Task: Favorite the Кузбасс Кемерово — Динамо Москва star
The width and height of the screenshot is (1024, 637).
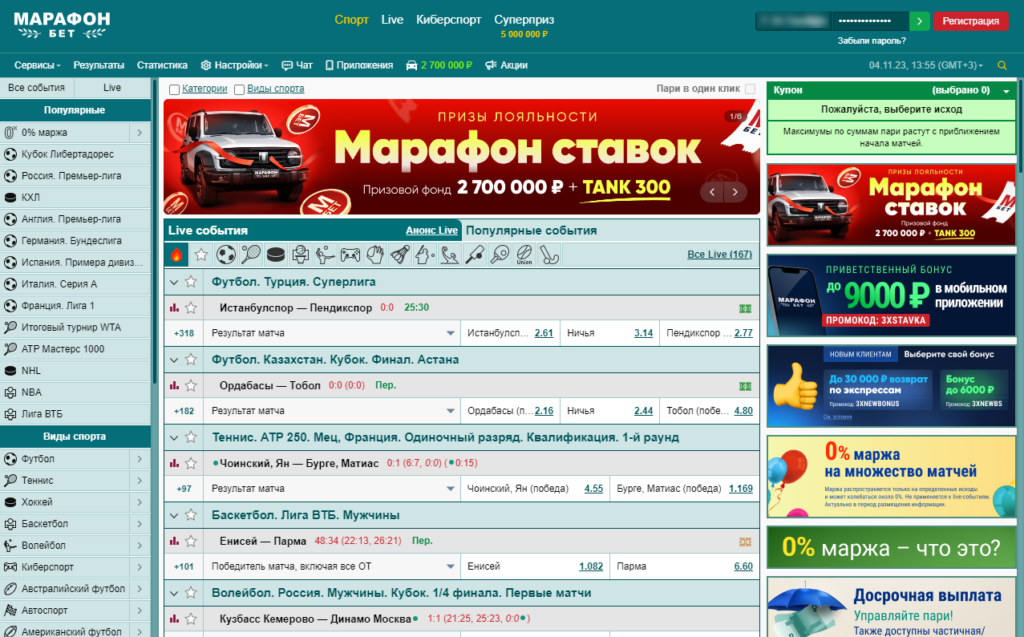Action: point(191,619)
